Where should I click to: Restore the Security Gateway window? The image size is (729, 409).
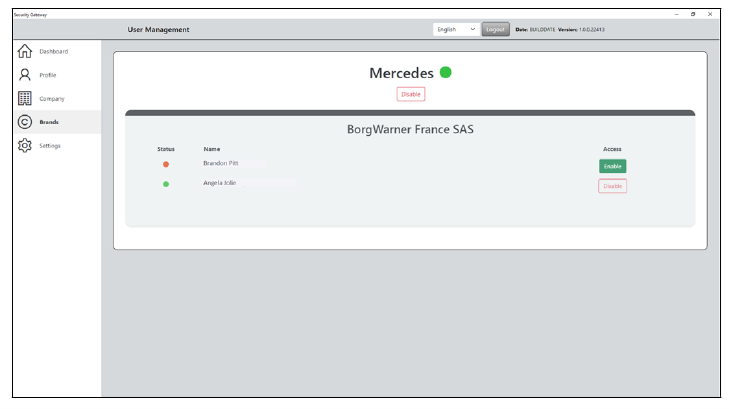(x=693, y=14)
